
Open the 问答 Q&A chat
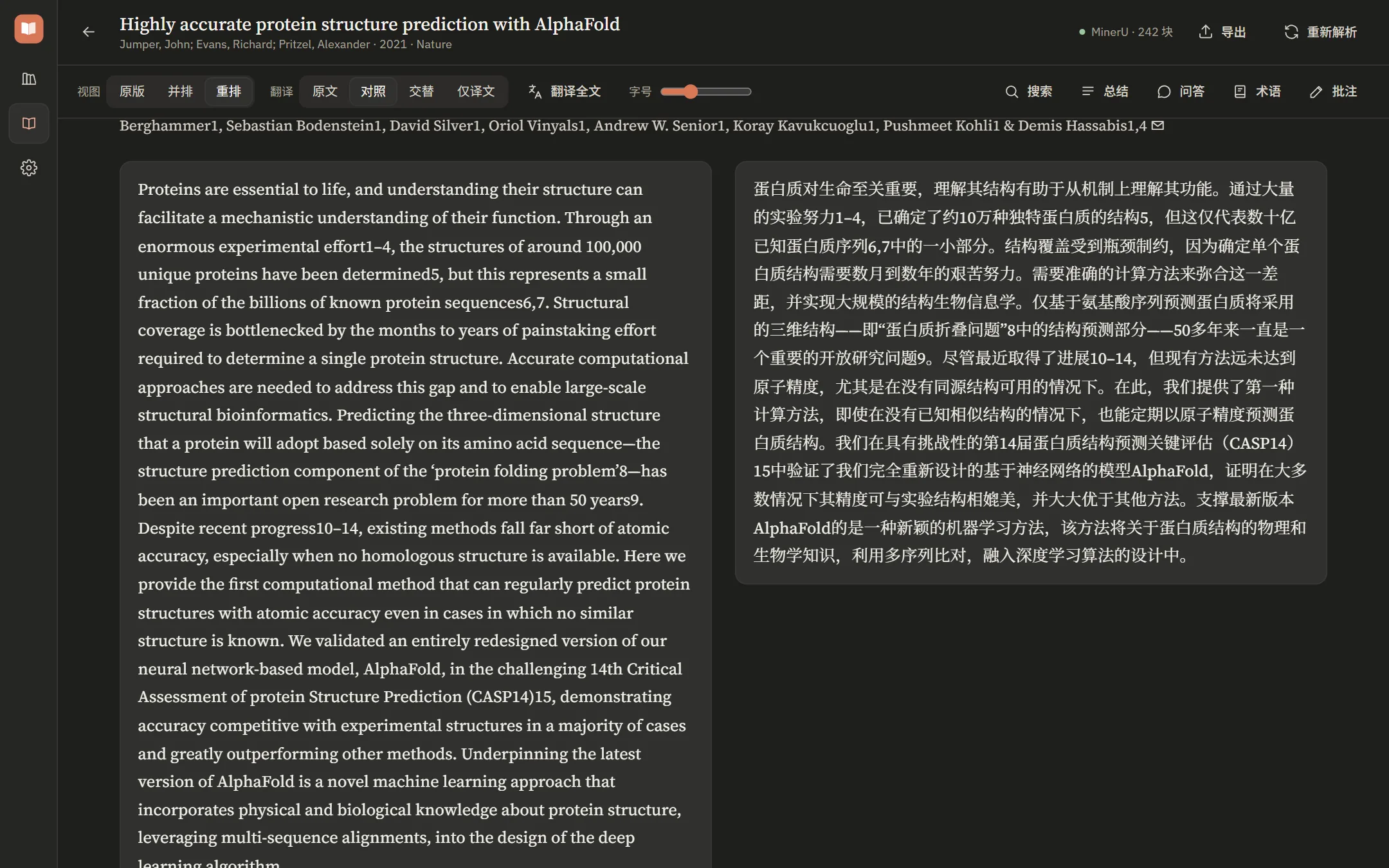(1181, 91)
